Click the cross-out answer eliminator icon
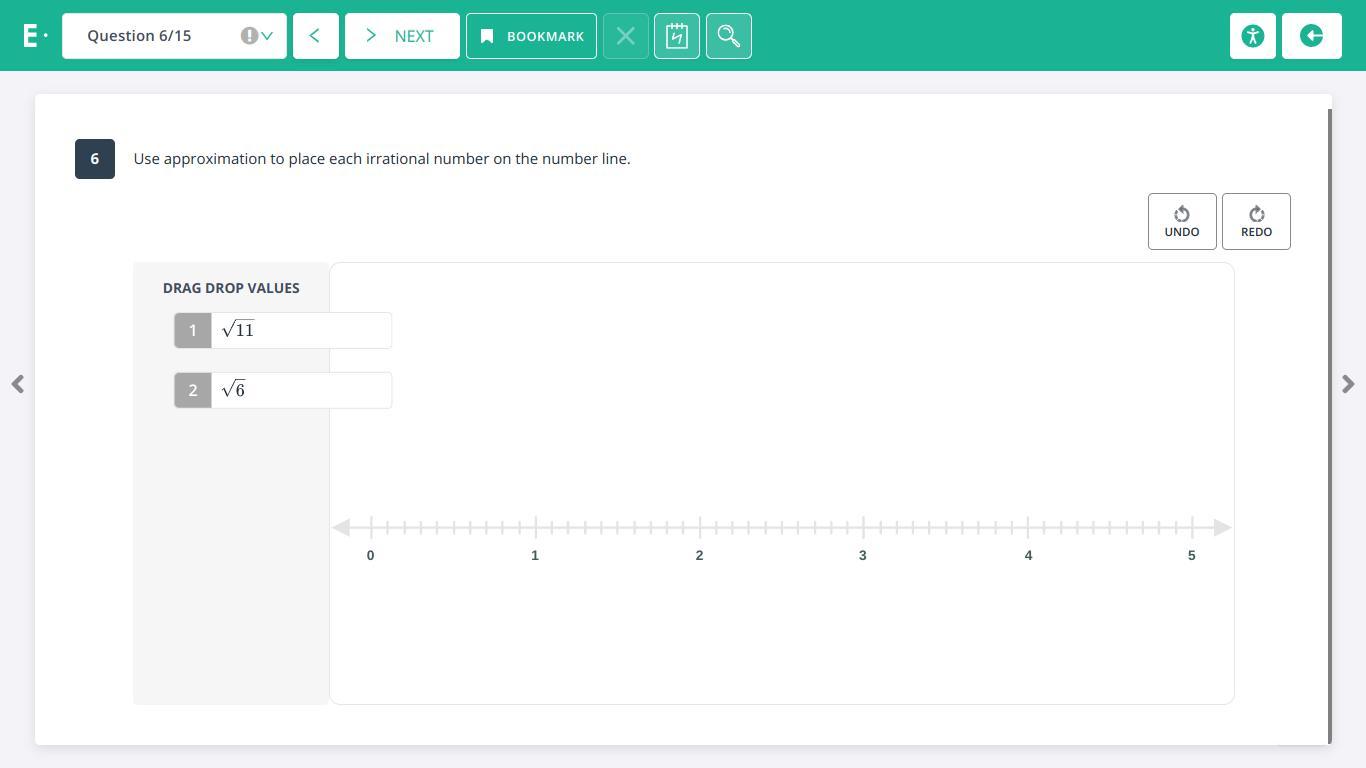1366x768 pixels. point(626,36)
